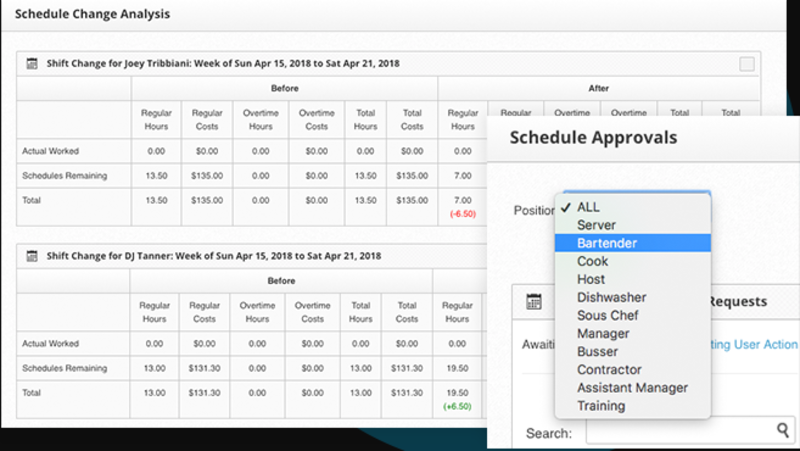The image size is (800, 451).
Task: Click calendar icon beside Joey Tribbiani shift change
Action: [32, 63]
